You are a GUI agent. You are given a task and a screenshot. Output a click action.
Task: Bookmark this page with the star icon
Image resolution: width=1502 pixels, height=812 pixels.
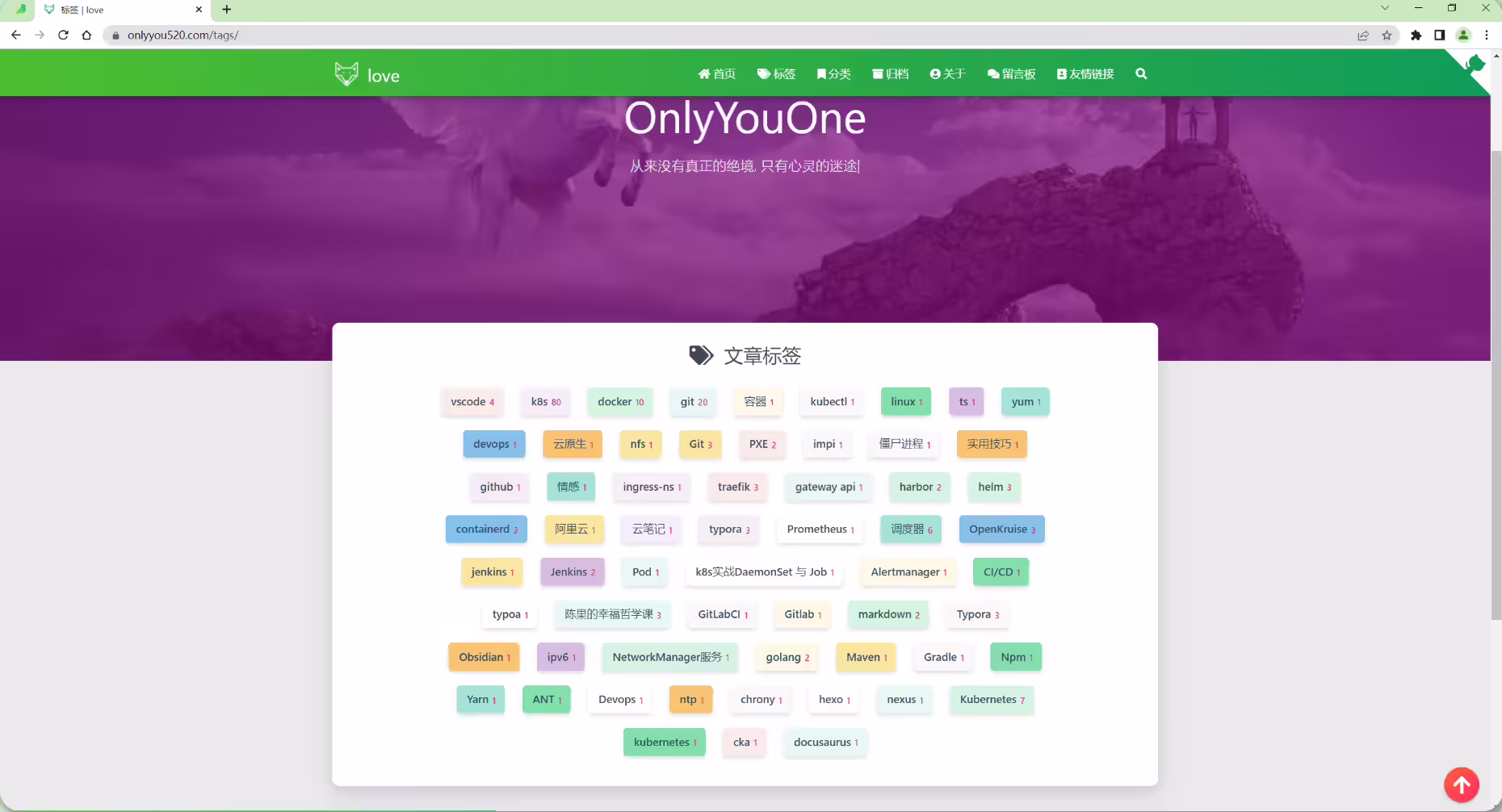[x=1387, y=35]
